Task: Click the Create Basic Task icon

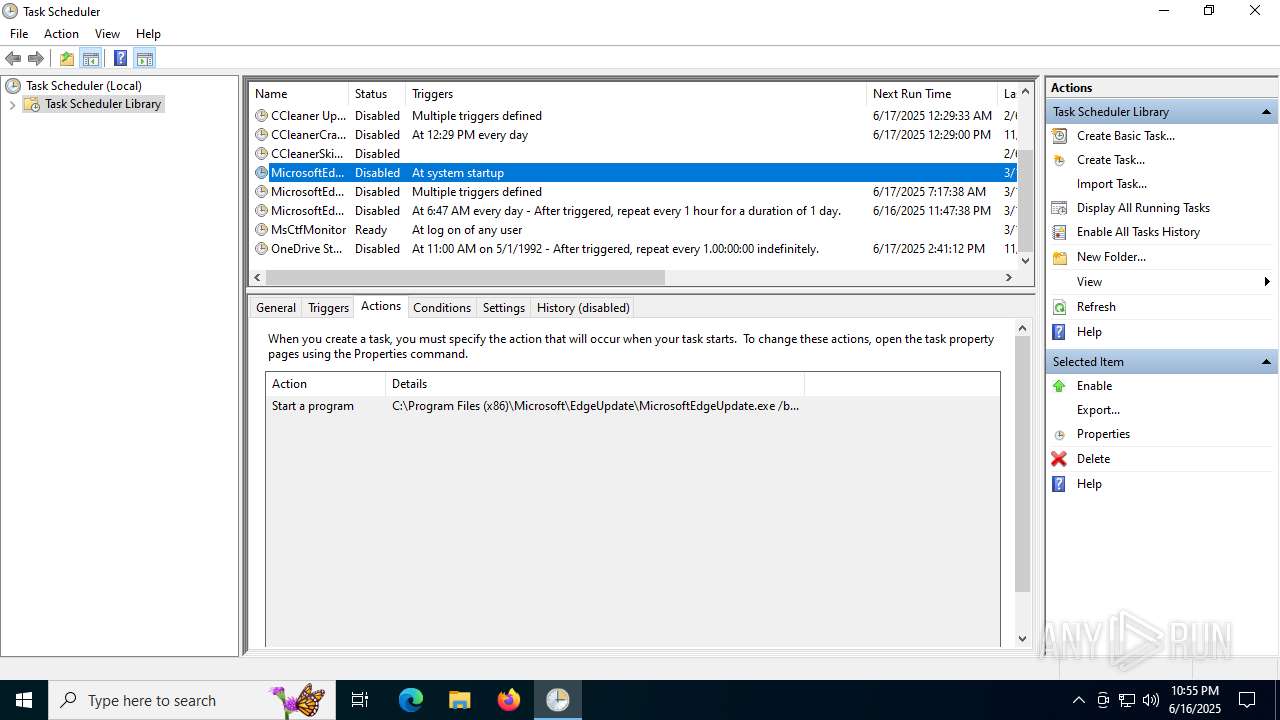Action: click(1060, 136)
